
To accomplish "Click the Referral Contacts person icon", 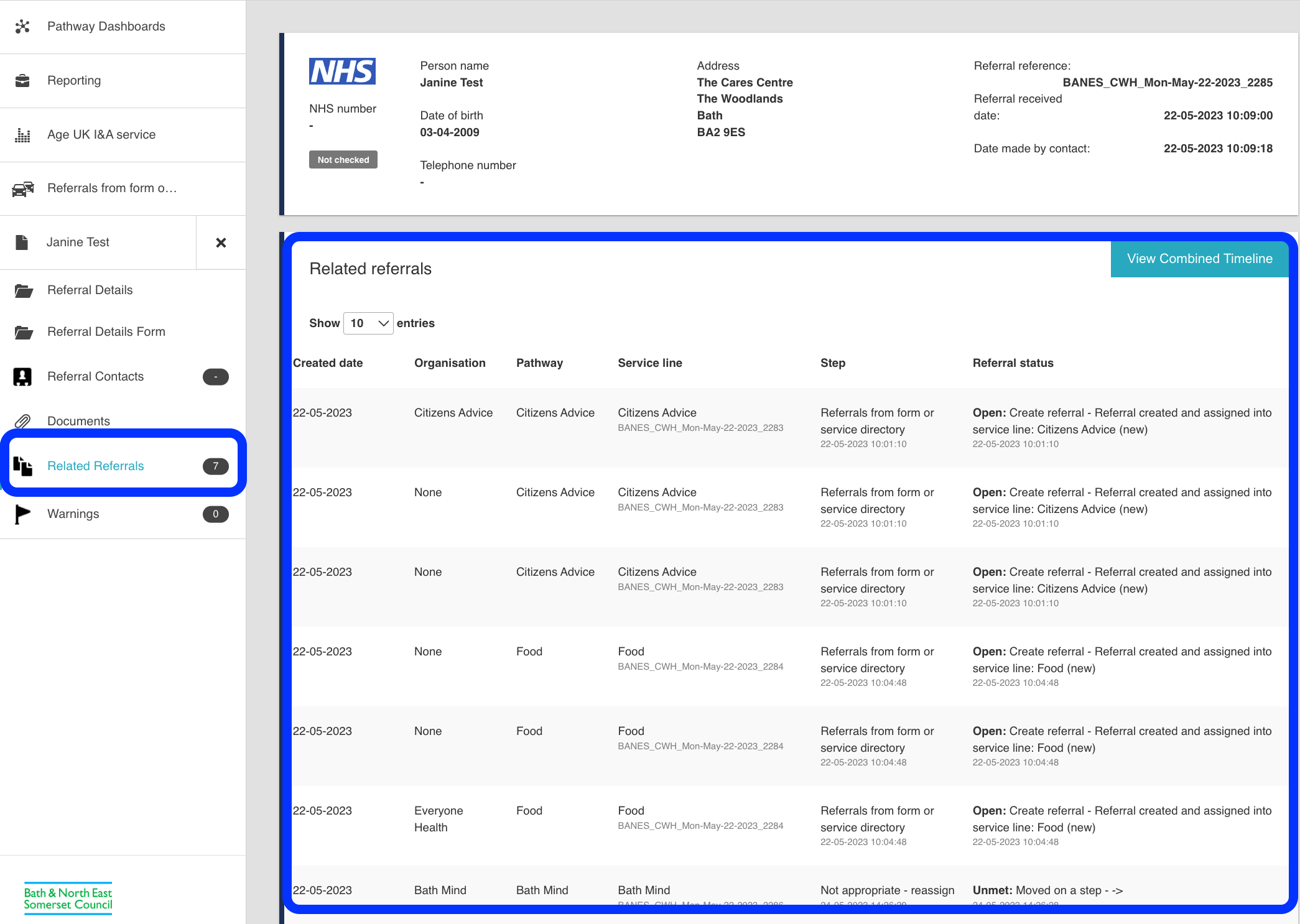I will pyautogui.click(x=22, y=377).
